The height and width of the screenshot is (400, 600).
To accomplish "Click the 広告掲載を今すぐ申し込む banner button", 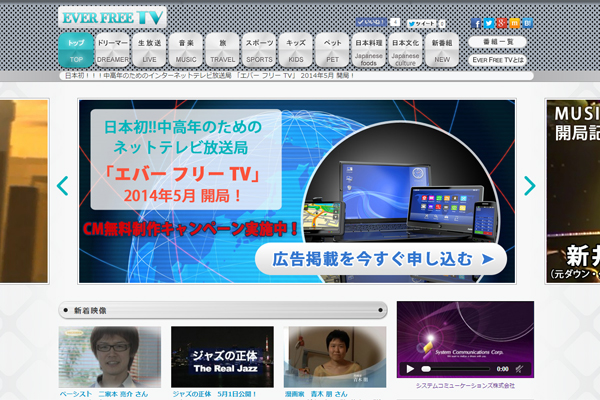I will tap(381, 259).
